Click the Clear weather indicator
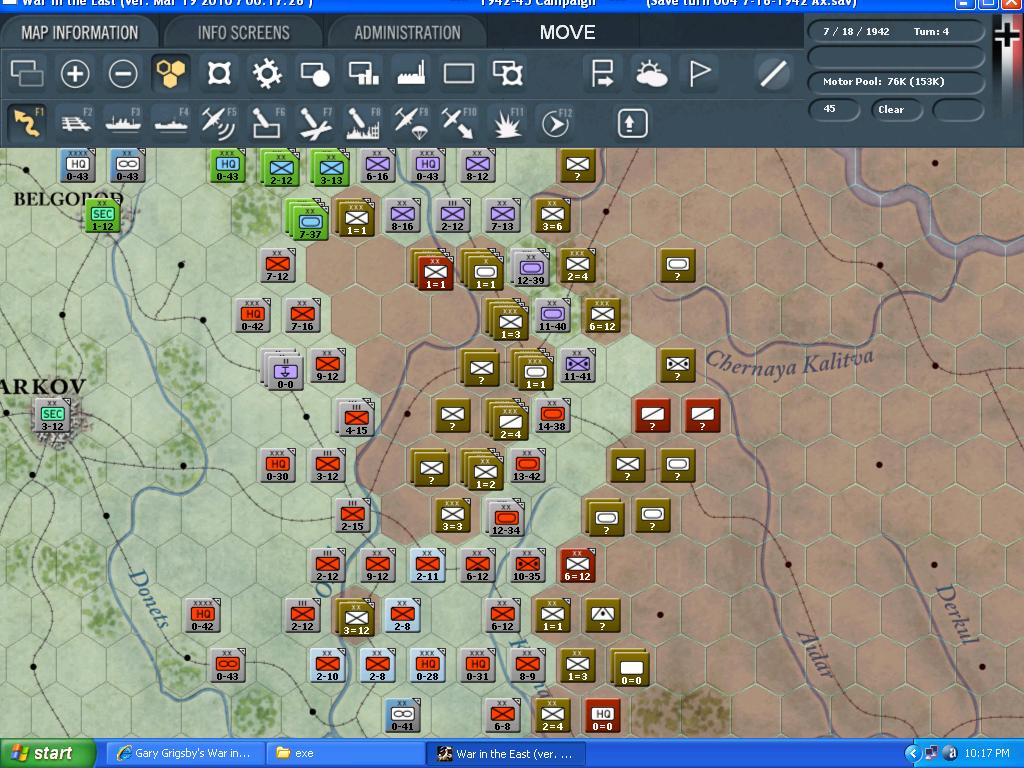This screenshot has width=1024, height=768. 896,110
